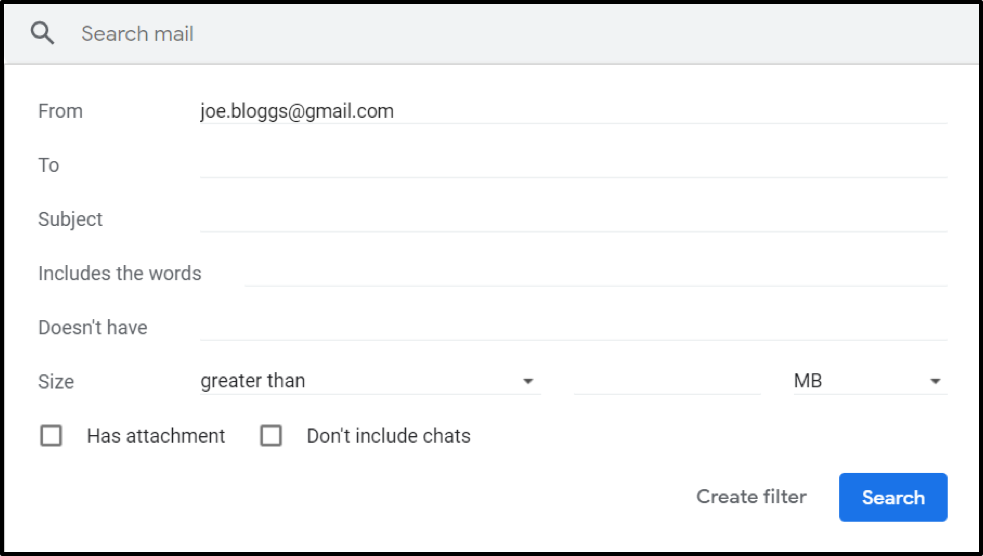Image resolution: width=983 pixels, height=556 pixels.
Task: Click the magnifying glass search icon
Action: [x=42, y=34]
